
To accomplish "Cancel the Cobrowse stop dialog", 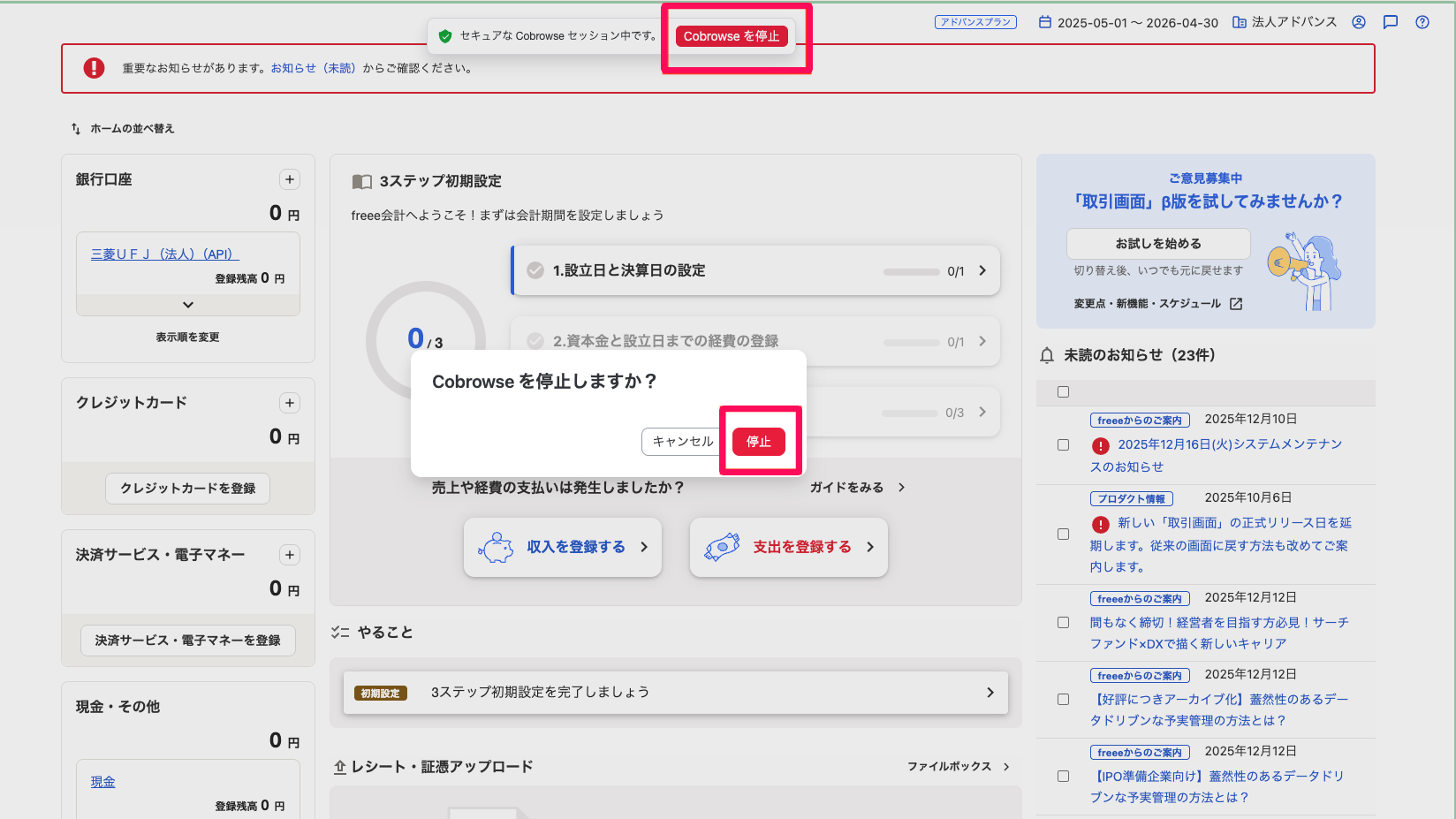I will tap(683, 442).
